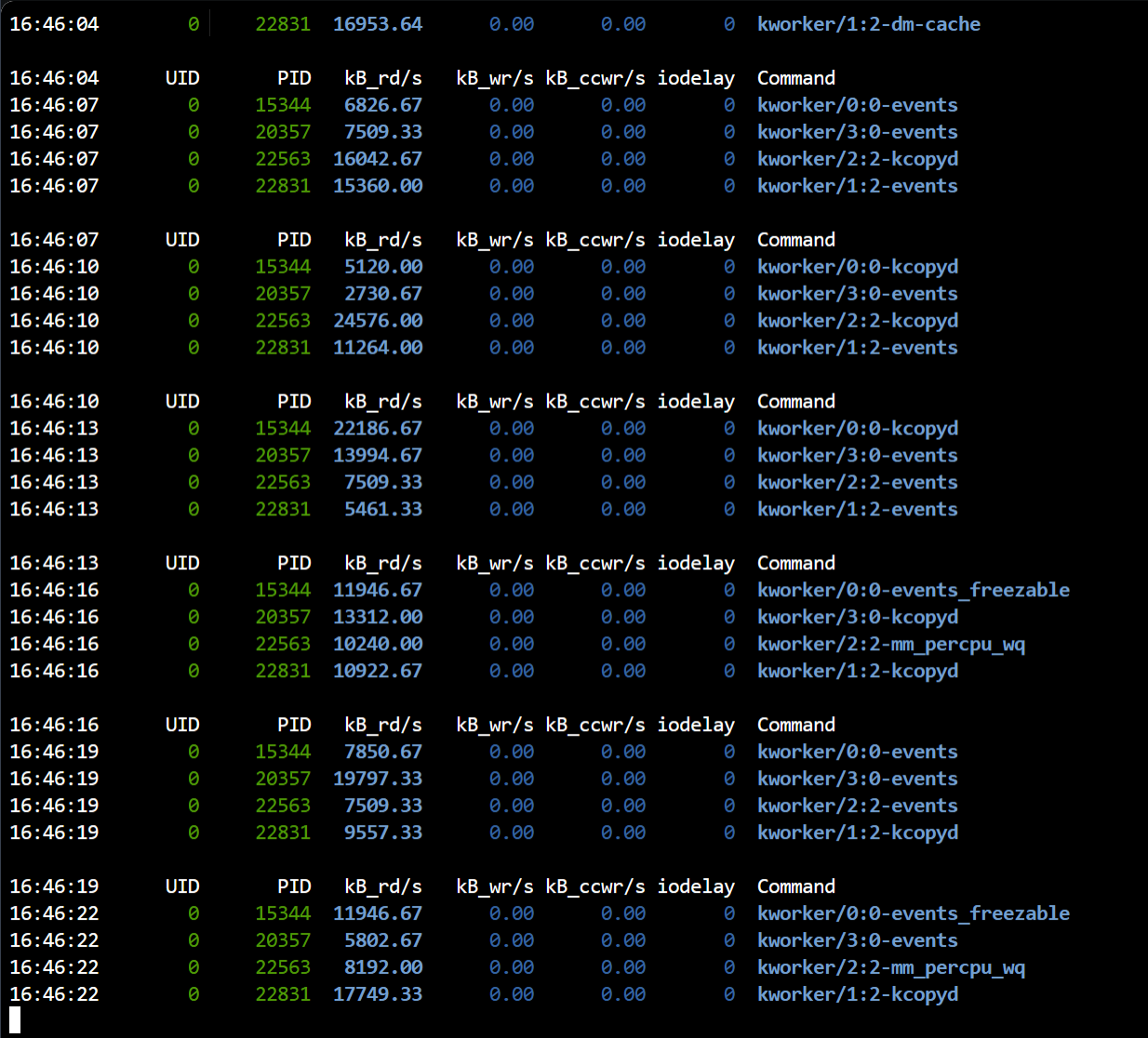Select the read rate 22186.67

(x=378, y=429)
